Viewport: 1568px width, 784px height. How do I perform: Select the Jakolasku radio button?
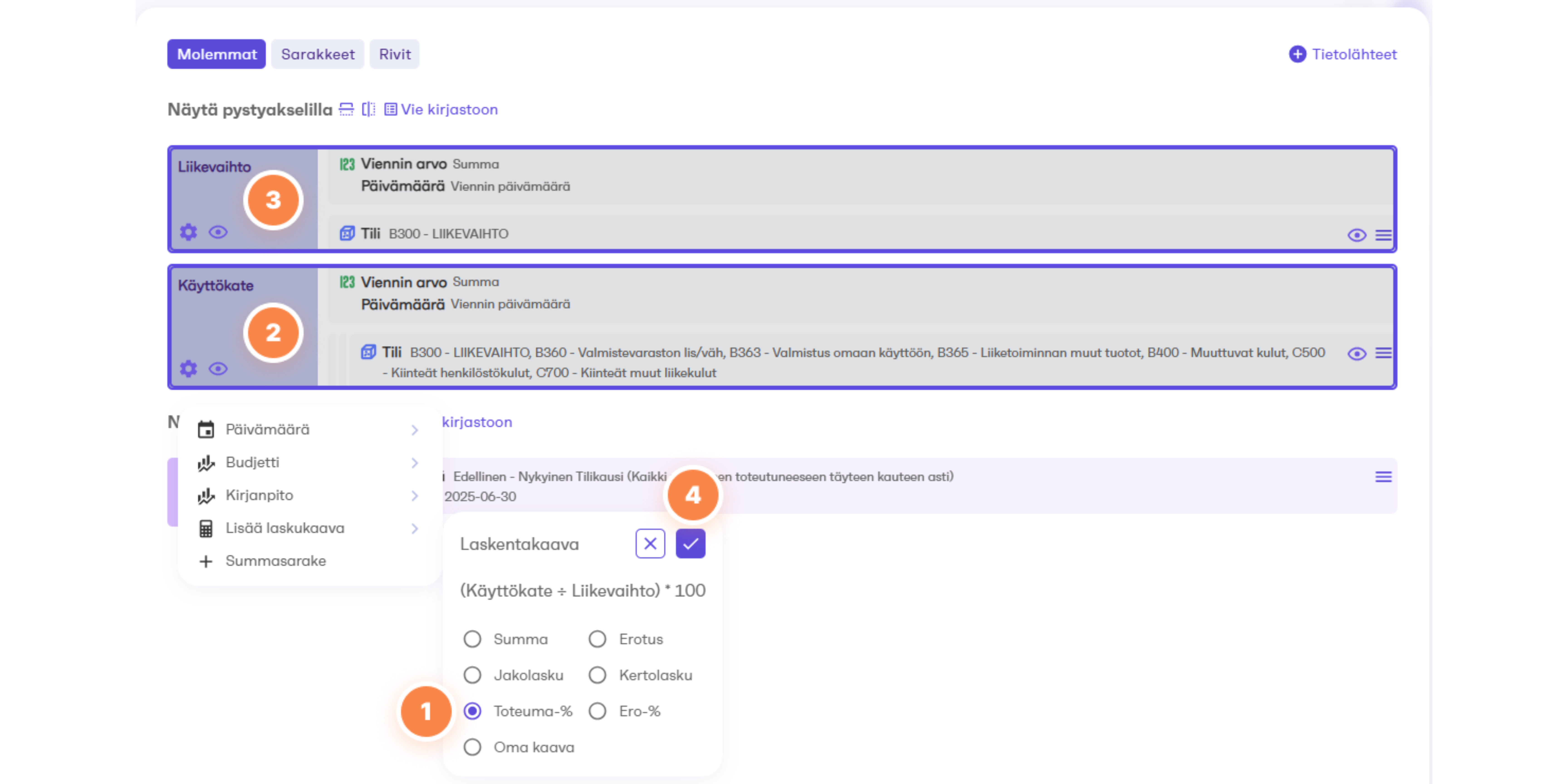click(472, 675)
